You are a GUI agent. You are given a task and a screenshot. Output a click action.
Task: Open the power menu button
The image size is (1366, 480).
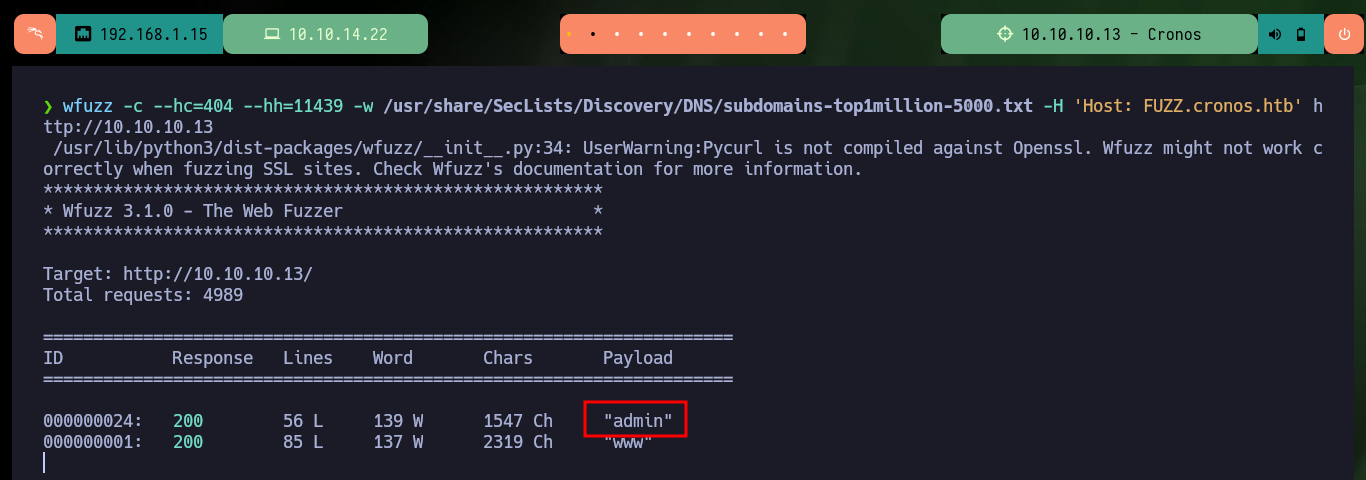pyautogui.click(x=1343, y=34)
